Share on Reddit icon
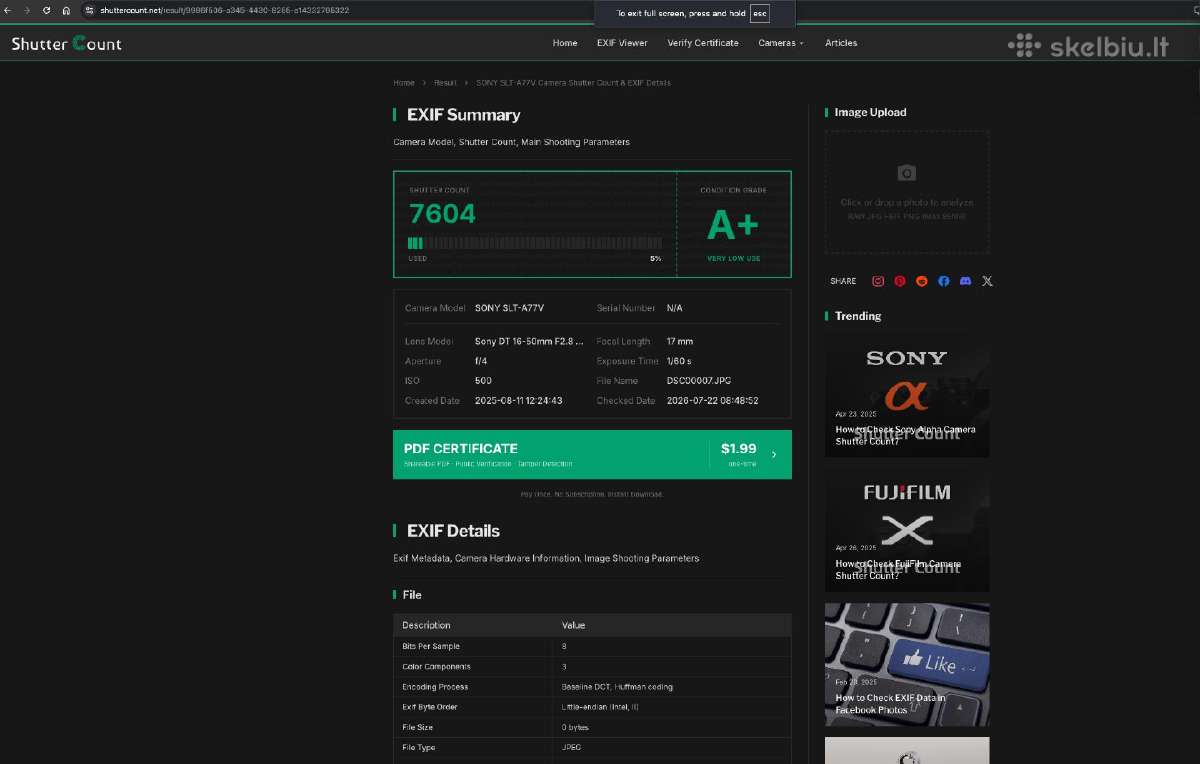Screen dimensions: 1200x764 point(922,281)
